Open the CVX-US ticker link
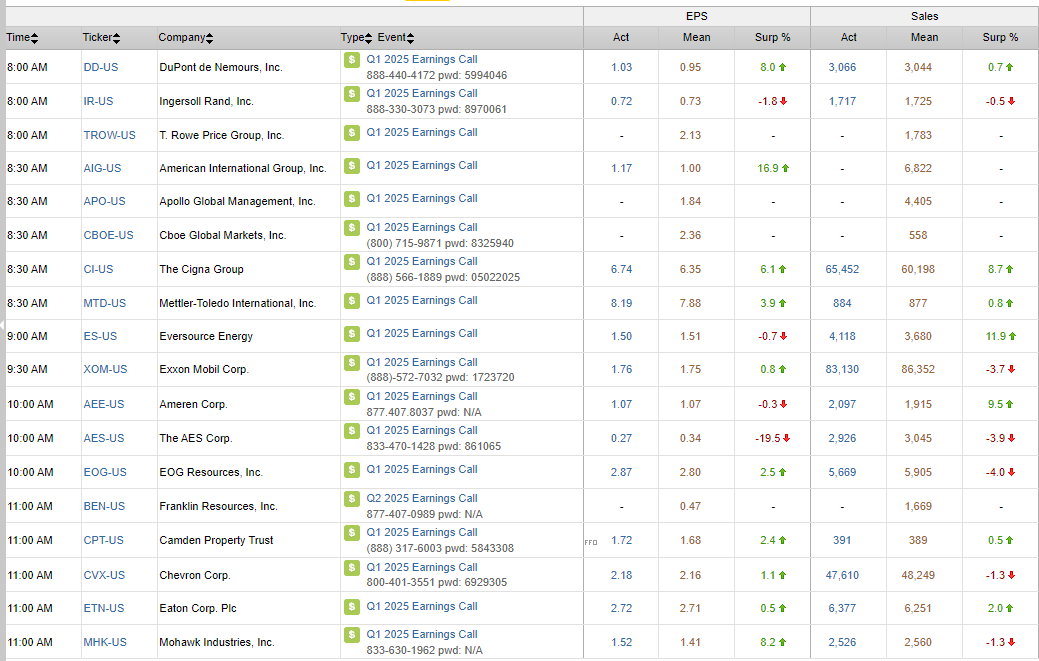The image size is (1039, 661). click(x=104, y=576)
